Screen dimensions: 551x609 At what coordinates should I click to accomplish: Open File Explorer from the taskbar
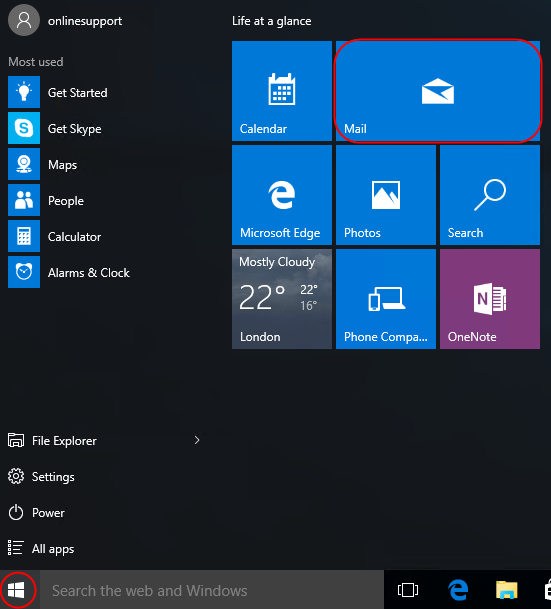tap(507, 590)
